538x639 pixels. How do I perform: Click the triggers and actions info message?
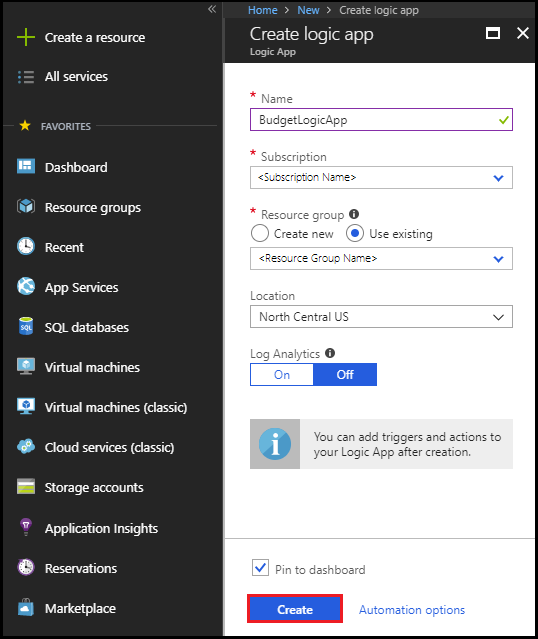click(x=381, y=444)
